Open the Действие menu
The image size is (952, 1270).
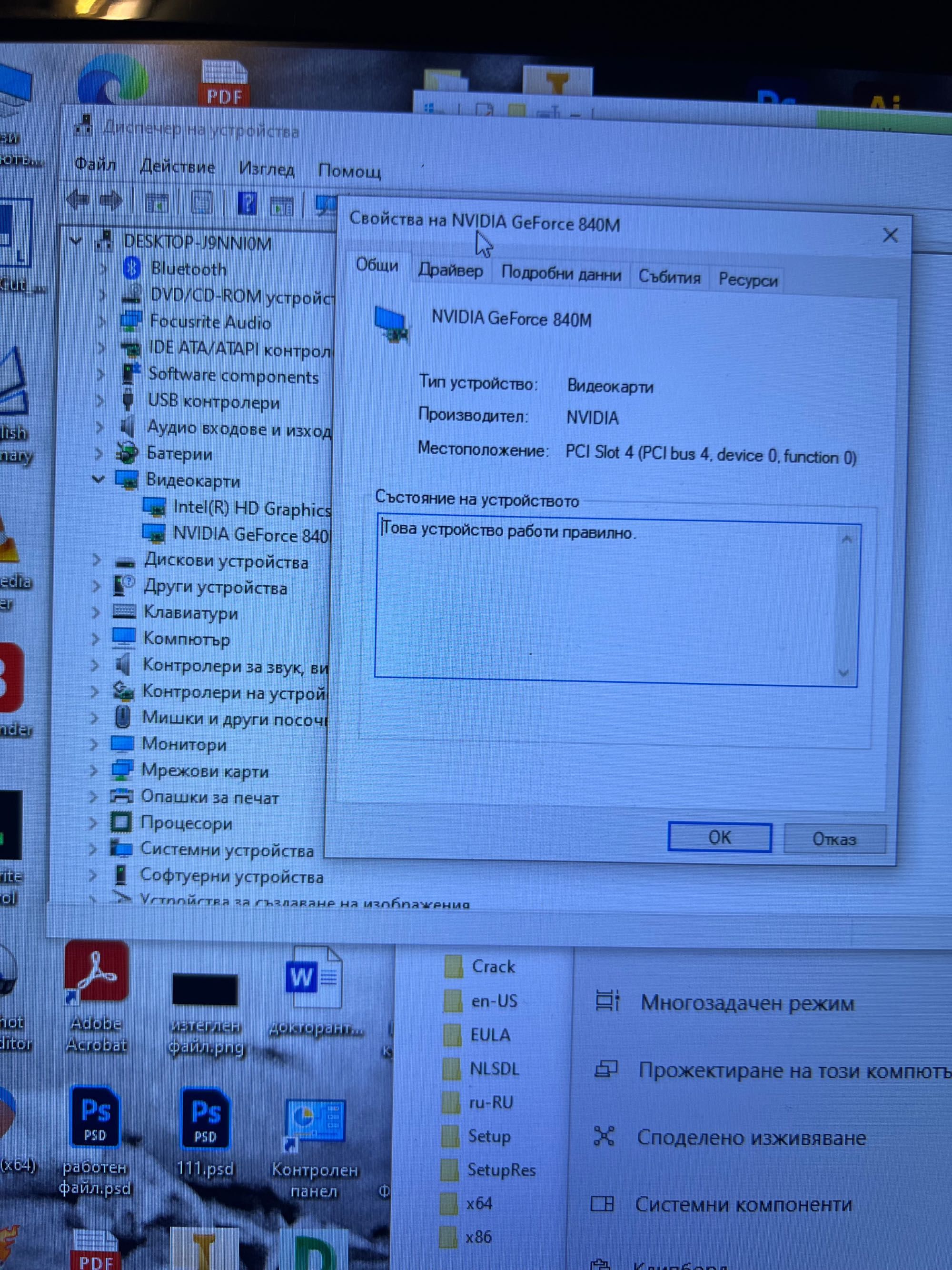[178, 167]
